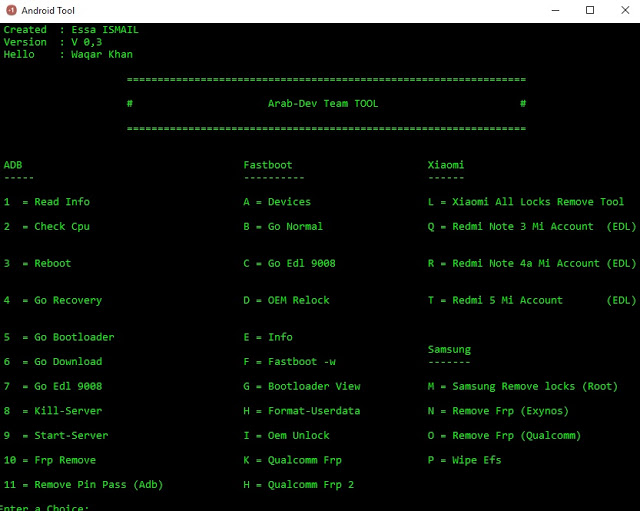Minimize the Android Tool window

(555, 10)
